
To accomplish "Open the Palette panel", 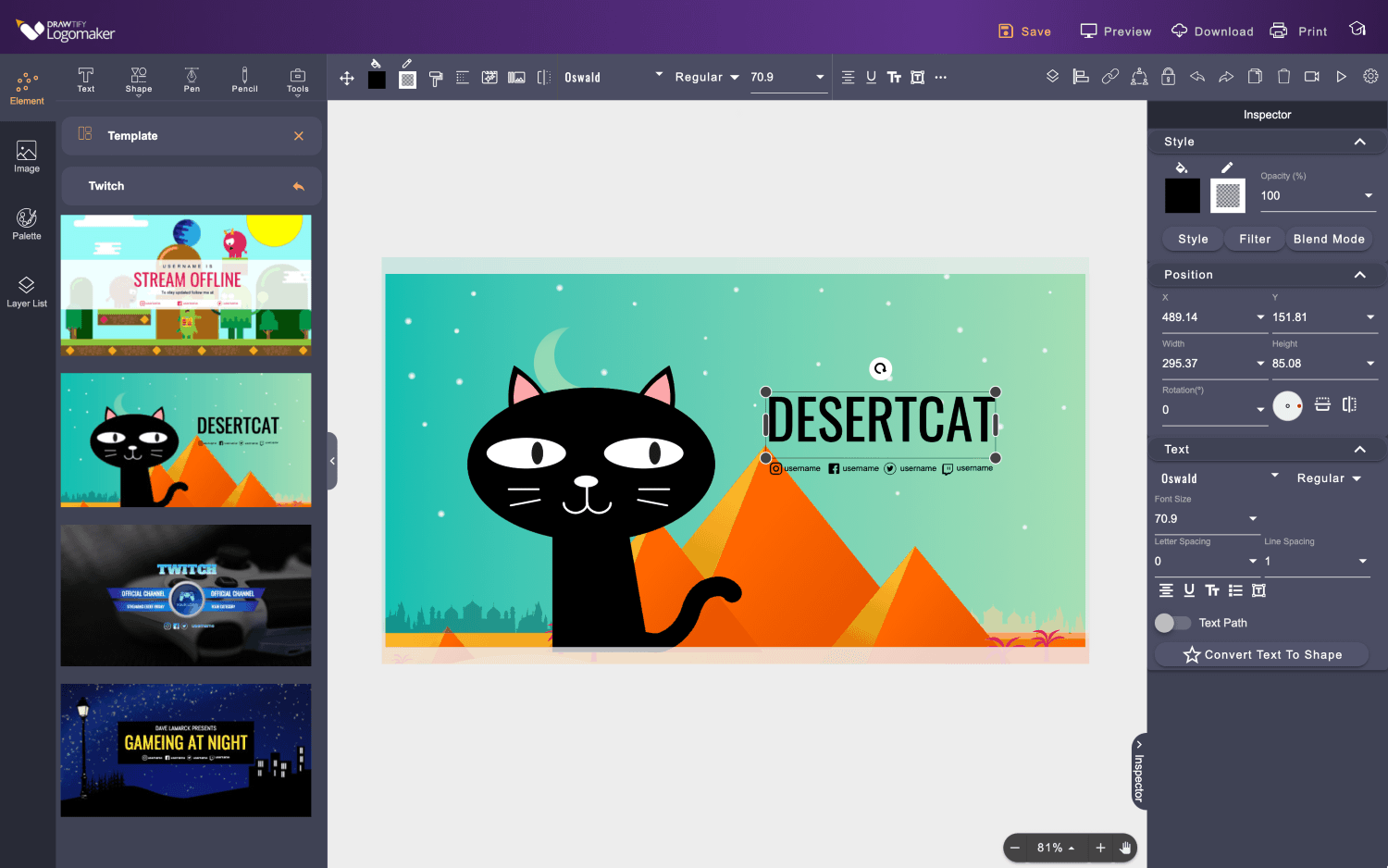I will pos(27,224).
